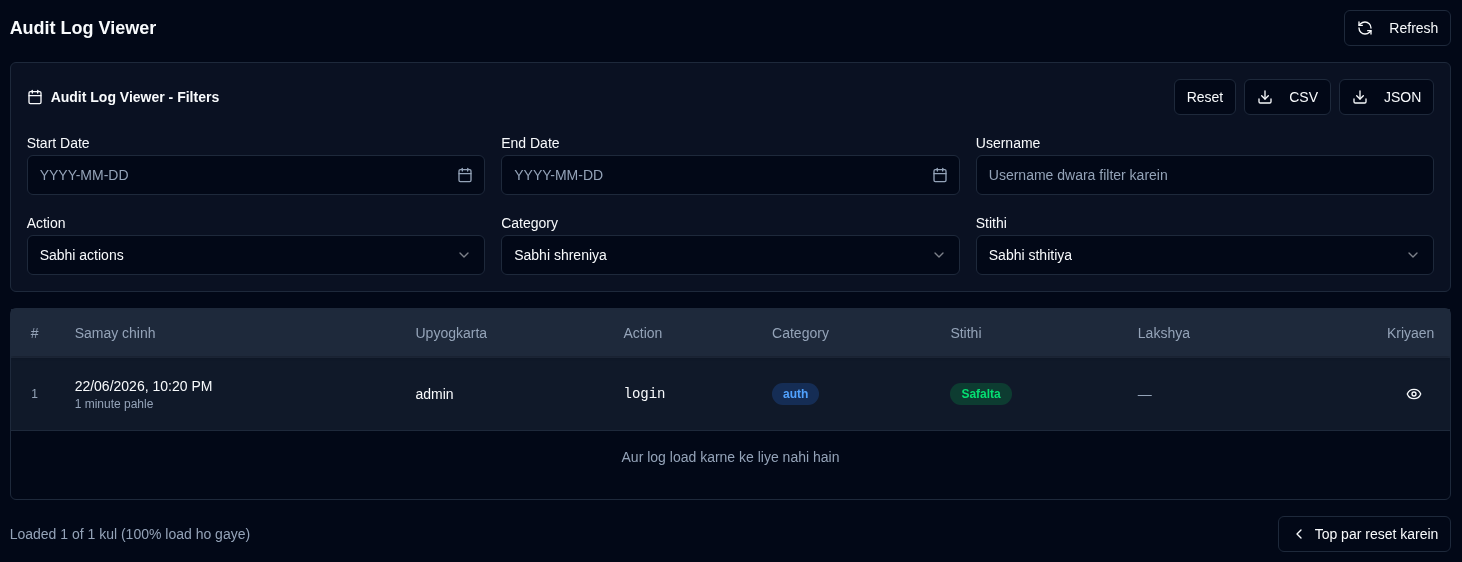Open the Start Date calendar picker icon
The width and height of the screenshot is (1462, 562).
pyautogui.click(x=465, y=175)
